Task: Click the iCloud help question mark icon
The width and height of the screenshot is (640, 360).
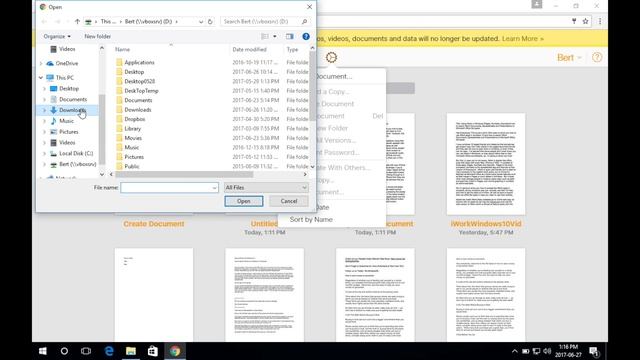Action: coord(597,58)
